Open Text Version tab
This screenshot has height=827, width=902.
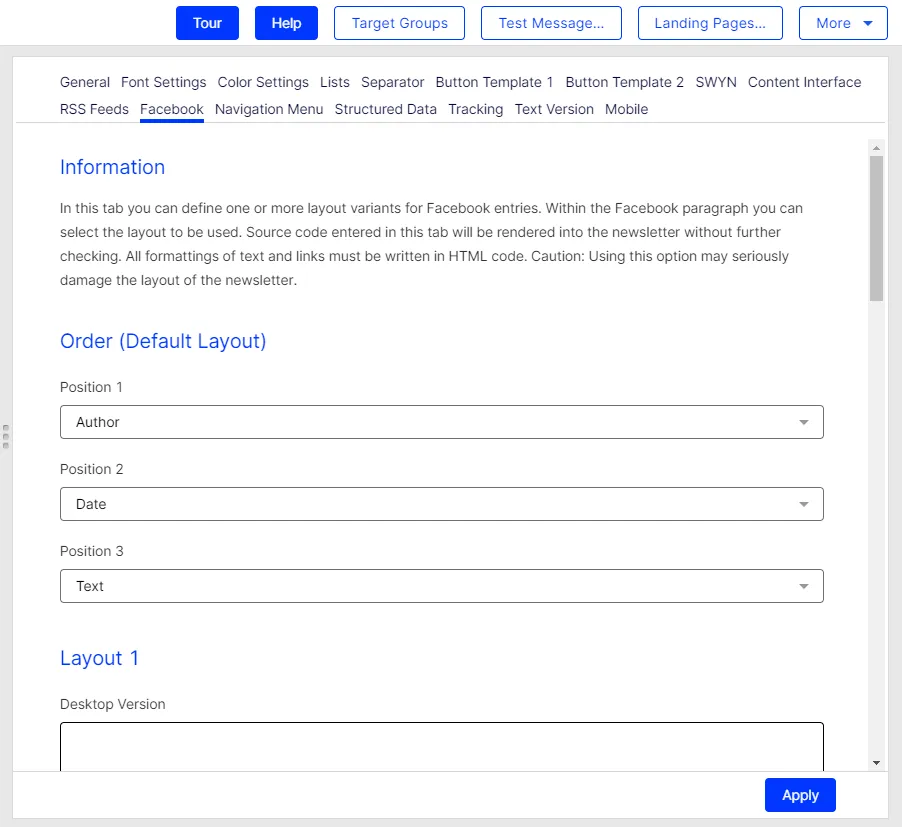(554, 109)
